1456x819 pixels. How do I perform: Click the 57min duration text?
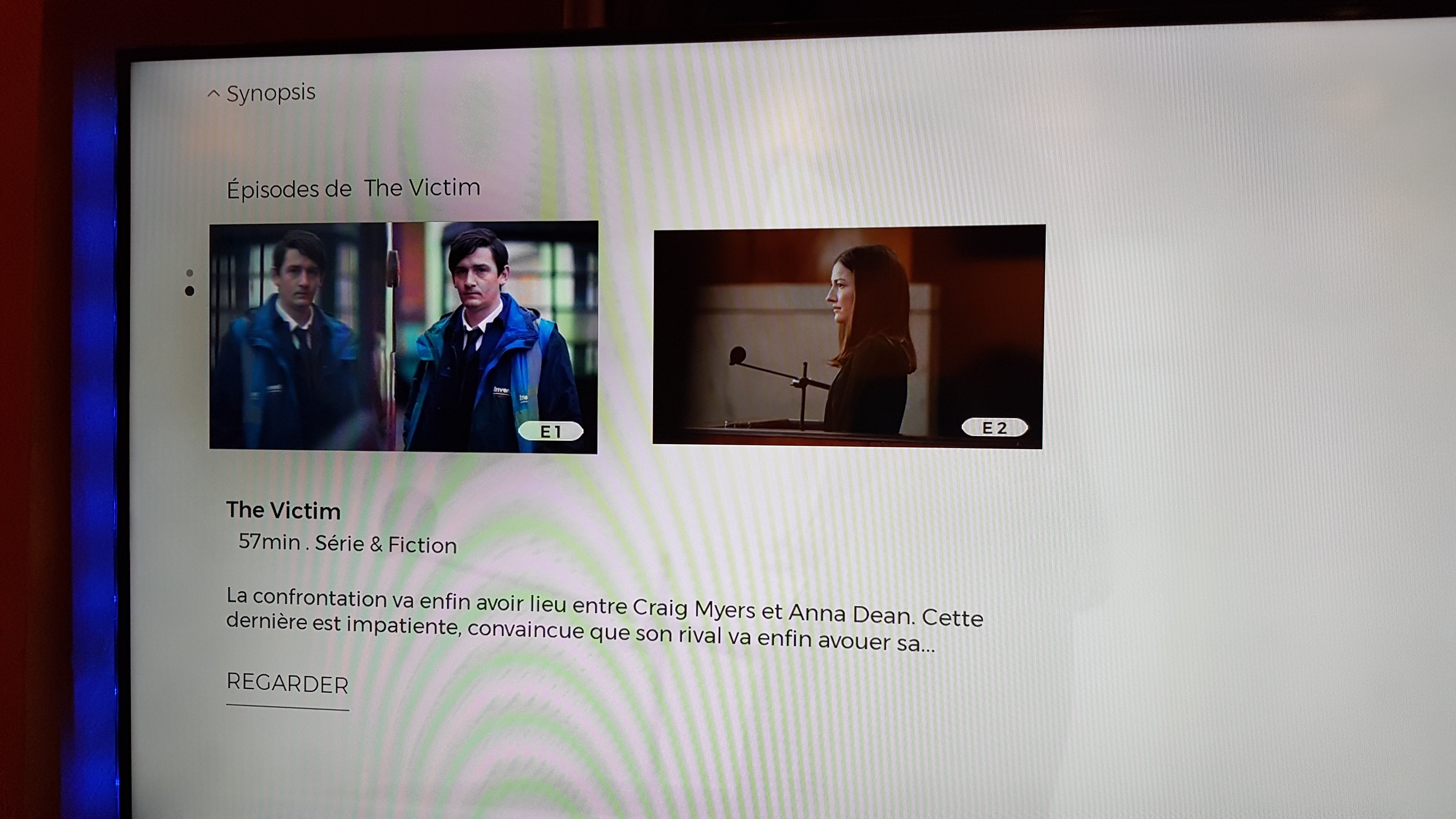pyautogui.click(x=269, y=541)
